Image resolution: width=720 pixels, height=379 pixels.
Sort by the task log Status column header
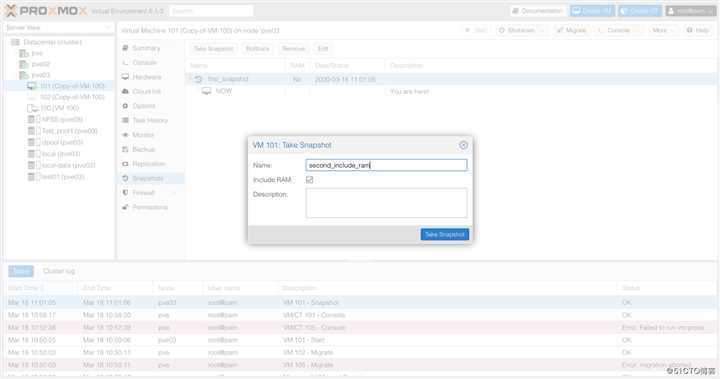coord(667,288)
